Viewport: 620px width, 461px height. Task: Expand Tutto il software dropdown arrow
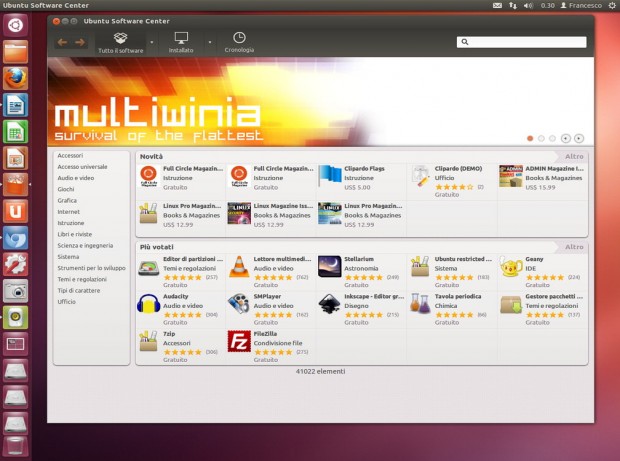[151, 42]
